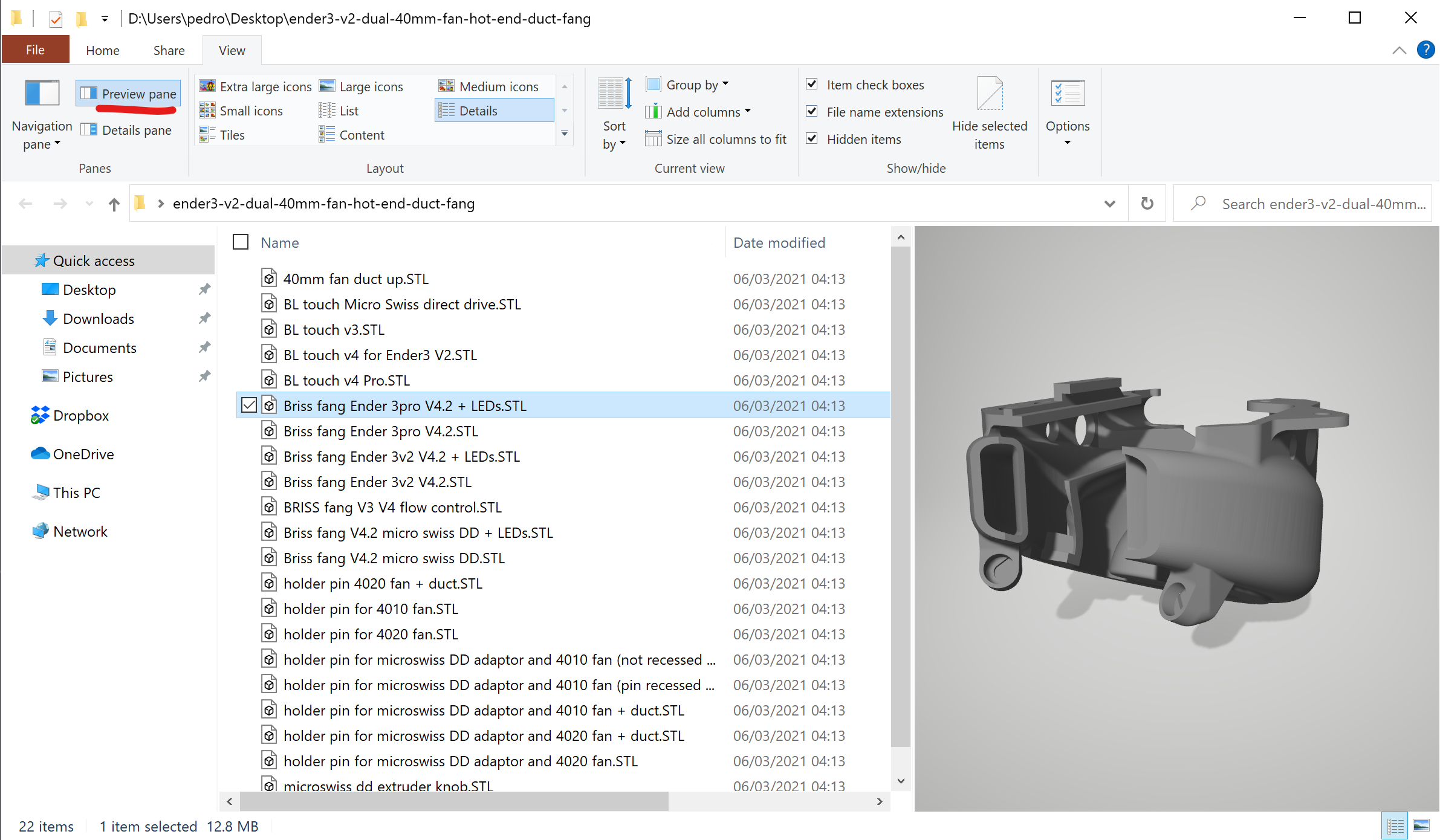Screen dimensions: 1440x840
Task: Go forward with the forward arrow
Action: (60, 204)
